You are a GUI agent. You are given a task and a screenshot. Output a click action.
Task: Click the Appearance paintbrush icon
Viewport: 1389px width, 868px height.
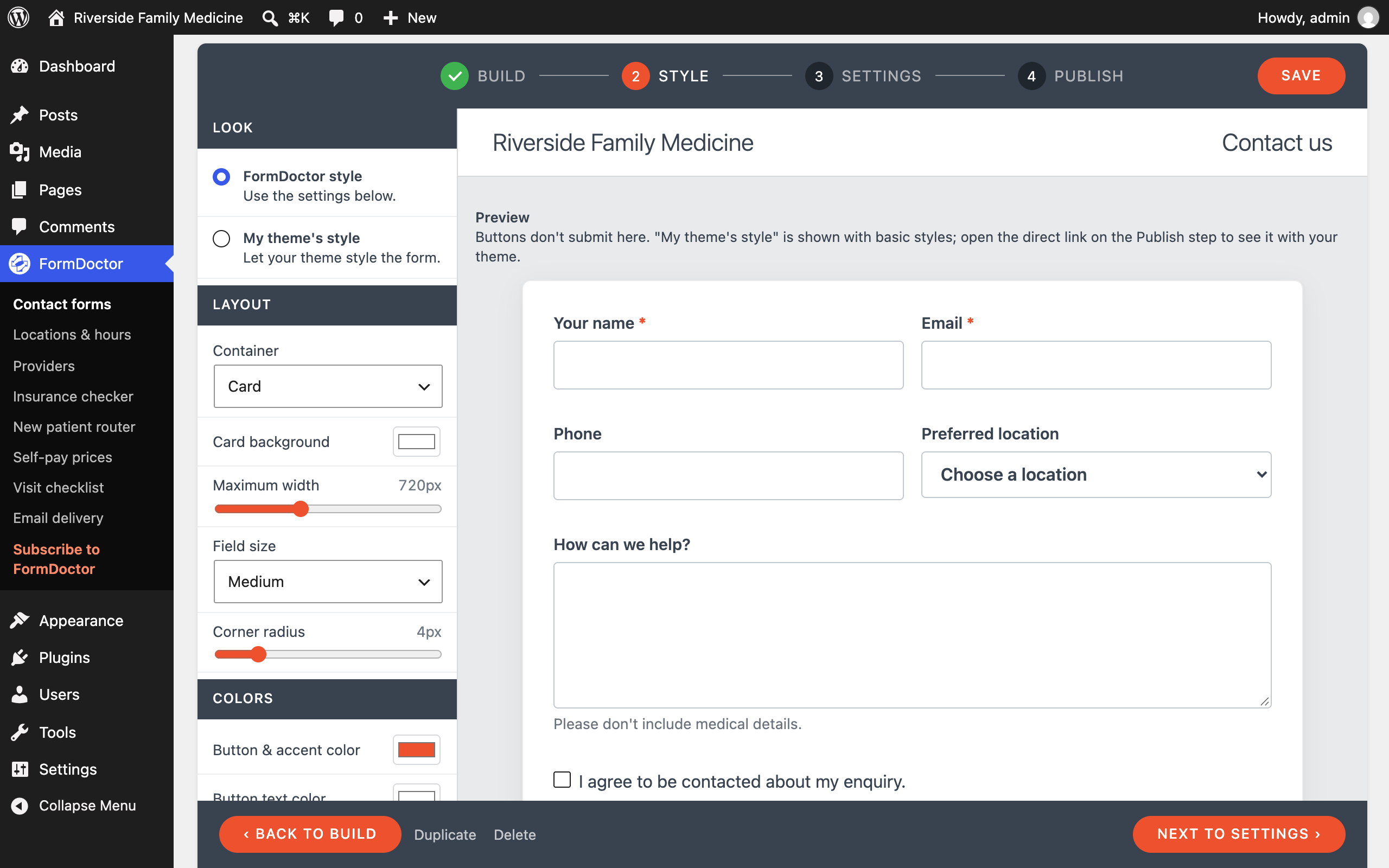pyautogui.click(x=20, y=621)
